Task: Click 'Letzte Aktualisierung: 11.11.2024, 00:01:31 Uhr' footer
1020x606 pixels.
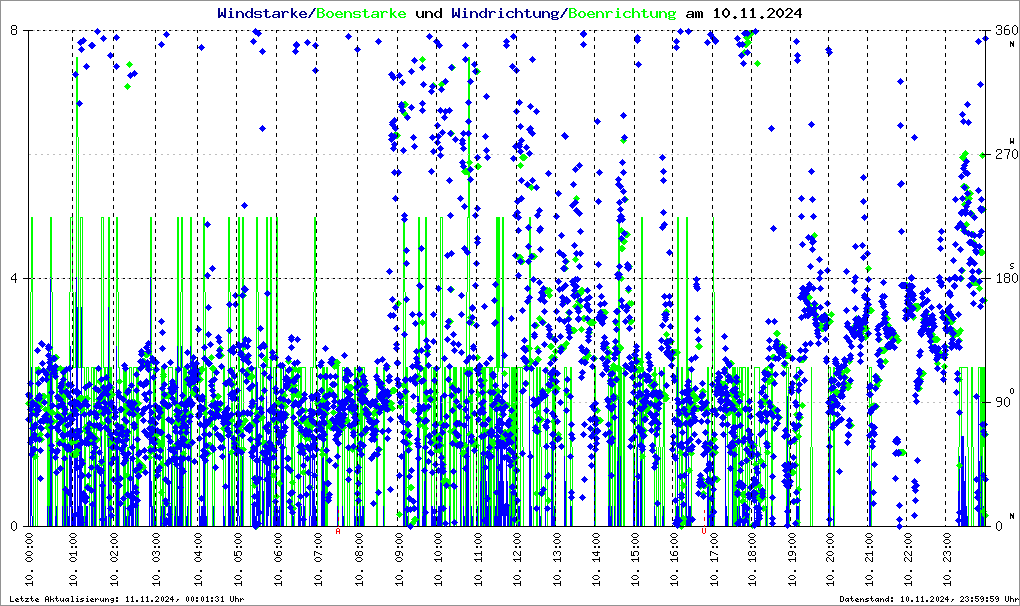Action: click(x=127, y=599)
